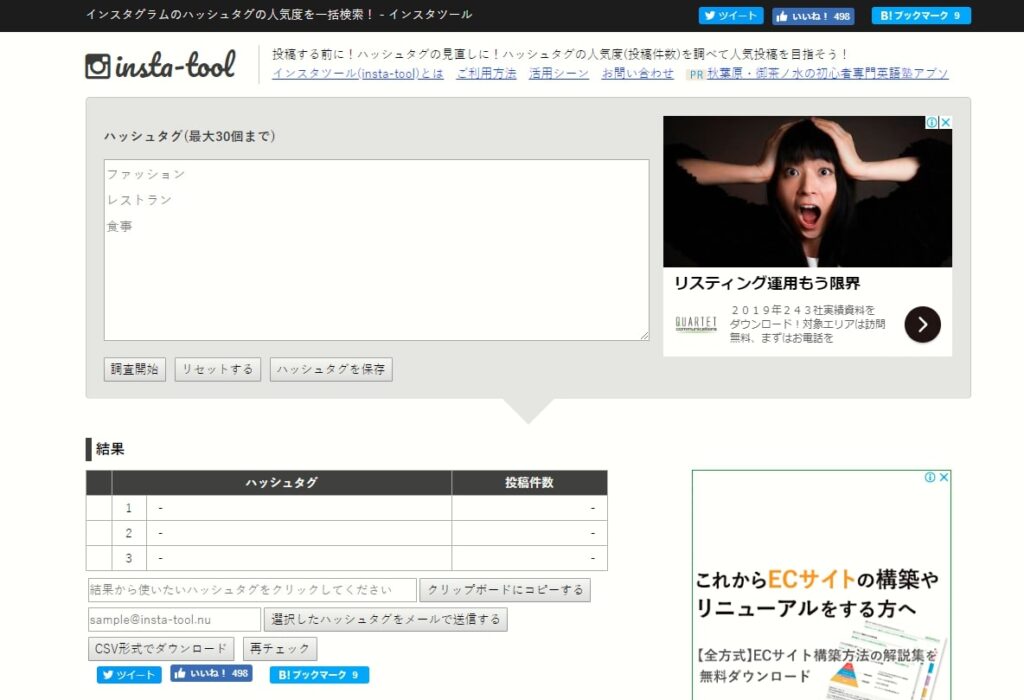This screenshot has height=700, width=1024.
Task: Click the top bar B! Bookmark button
Action: pyautogui.click(x=921, y=16)
